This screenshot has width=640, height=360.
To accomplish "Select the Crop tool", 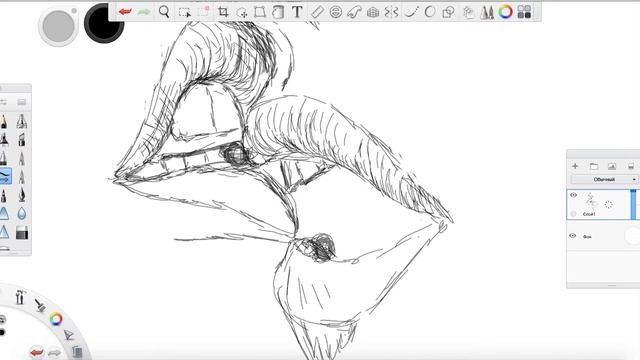I will point(223,12).
